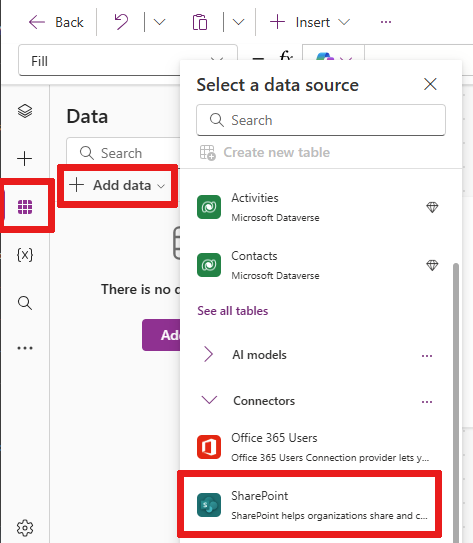
Task: Close the Select a data source panel
Action: pos(430,84)
